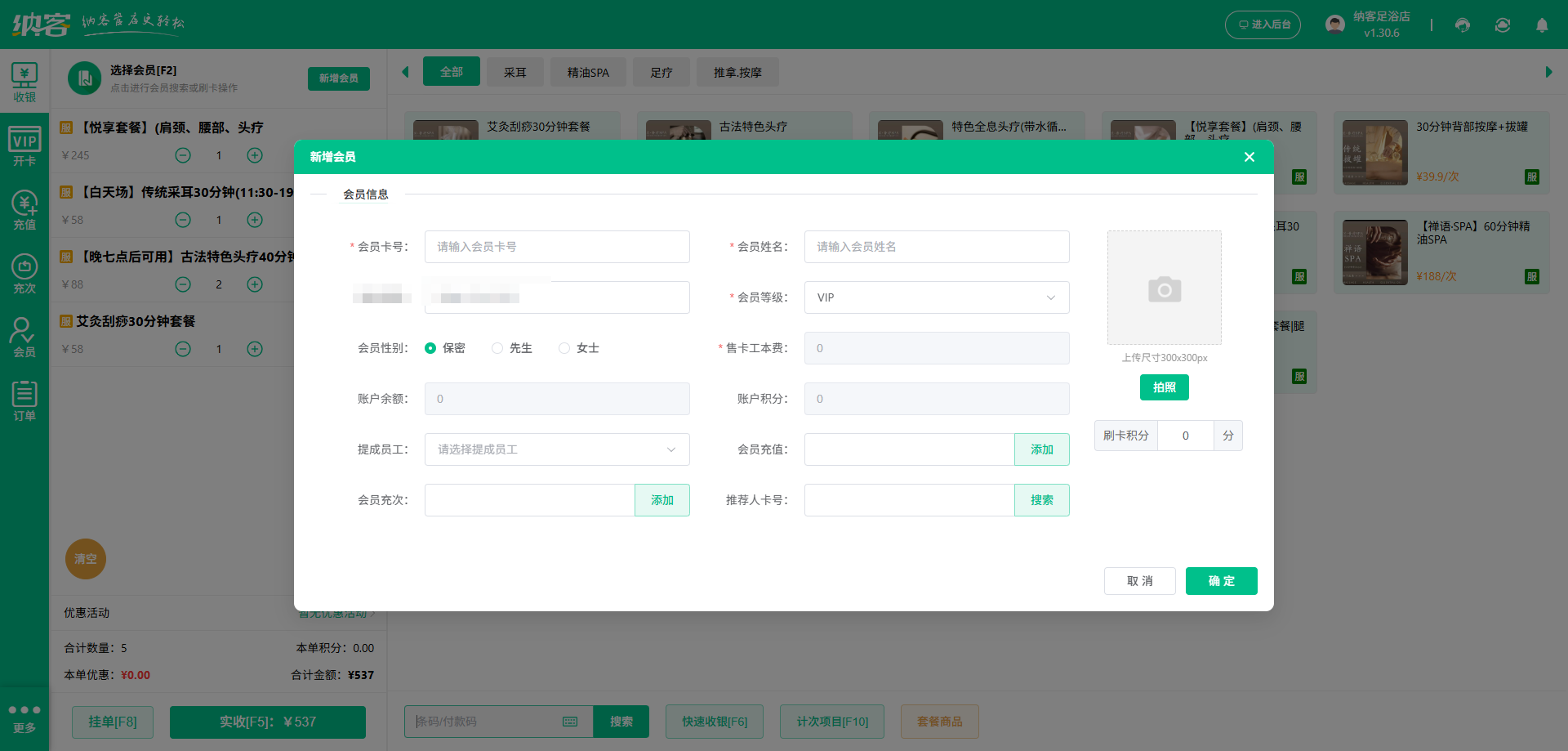The height and width of the screenshot is (751, 1568).
Task: Open the 会员 member sidebar icon
Action: (x=24, y=338)
